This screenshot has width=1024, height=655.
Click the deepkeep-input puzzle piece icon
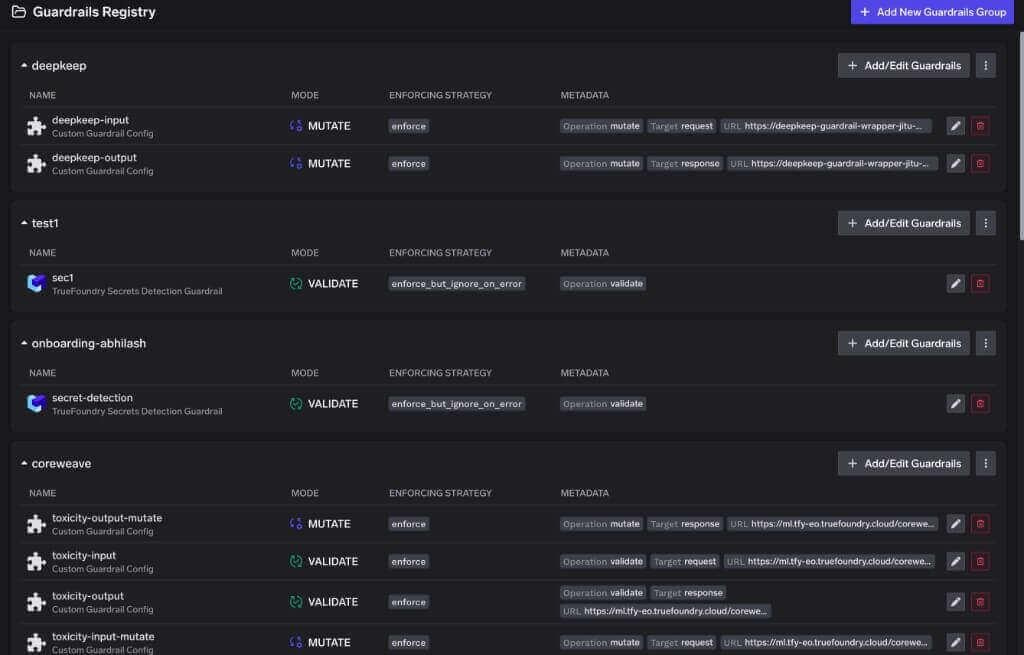pos(36,126)
